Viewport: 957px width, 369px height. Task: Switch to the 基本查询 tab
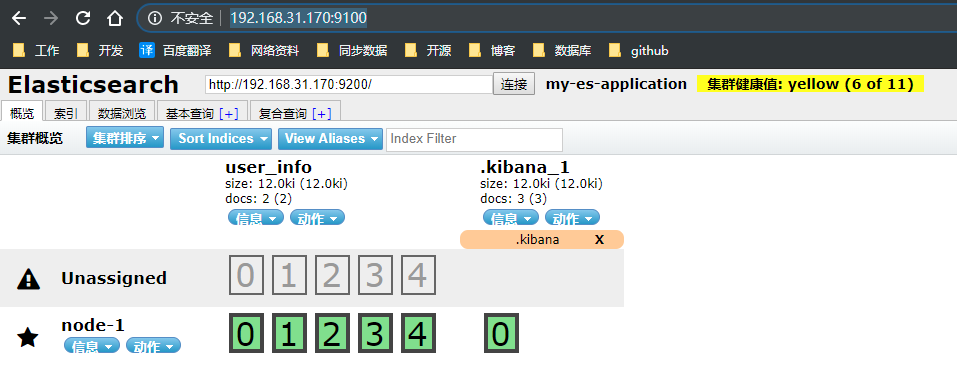tap(190, 113)
